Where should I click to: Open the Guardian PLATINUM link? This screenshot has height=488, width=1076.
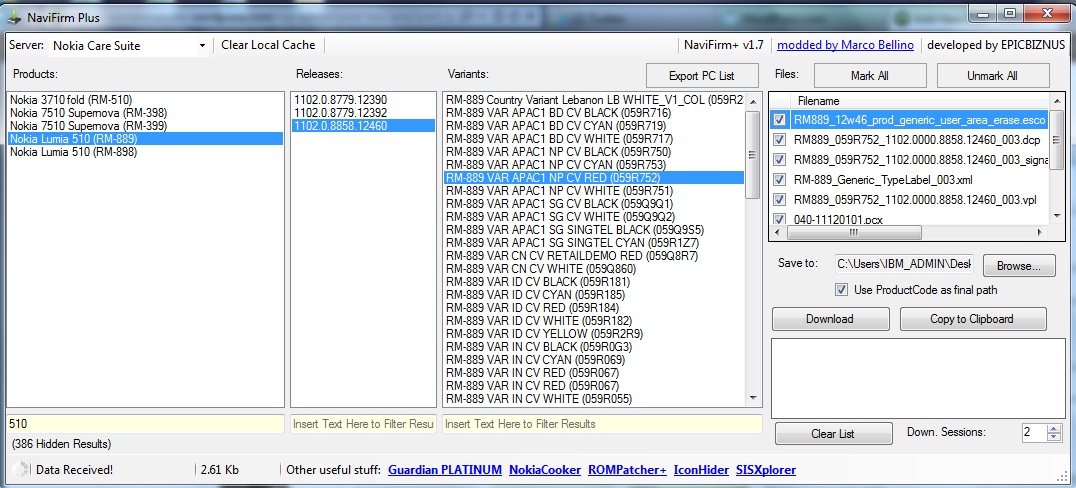tap(445, 470)
